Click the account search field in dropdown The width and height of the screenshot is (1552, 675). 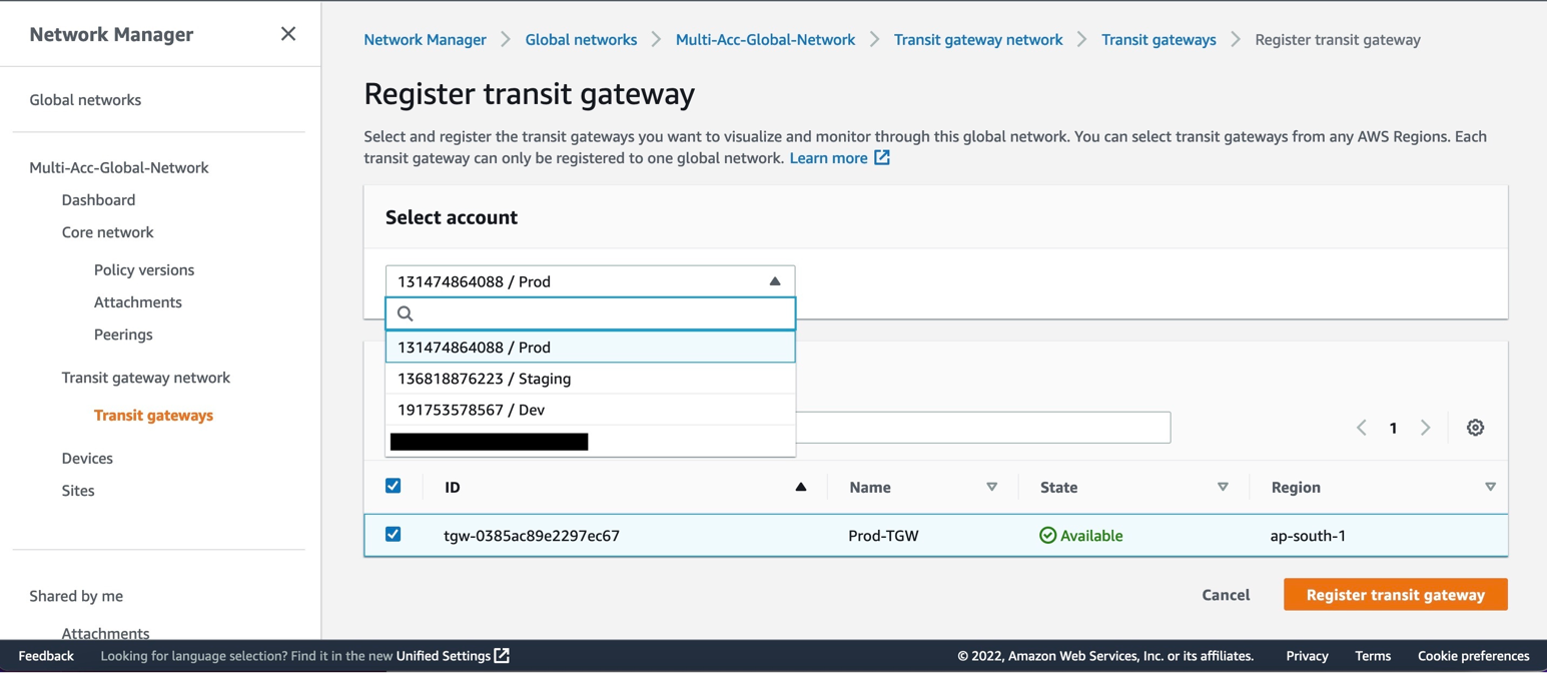point(592,314)
